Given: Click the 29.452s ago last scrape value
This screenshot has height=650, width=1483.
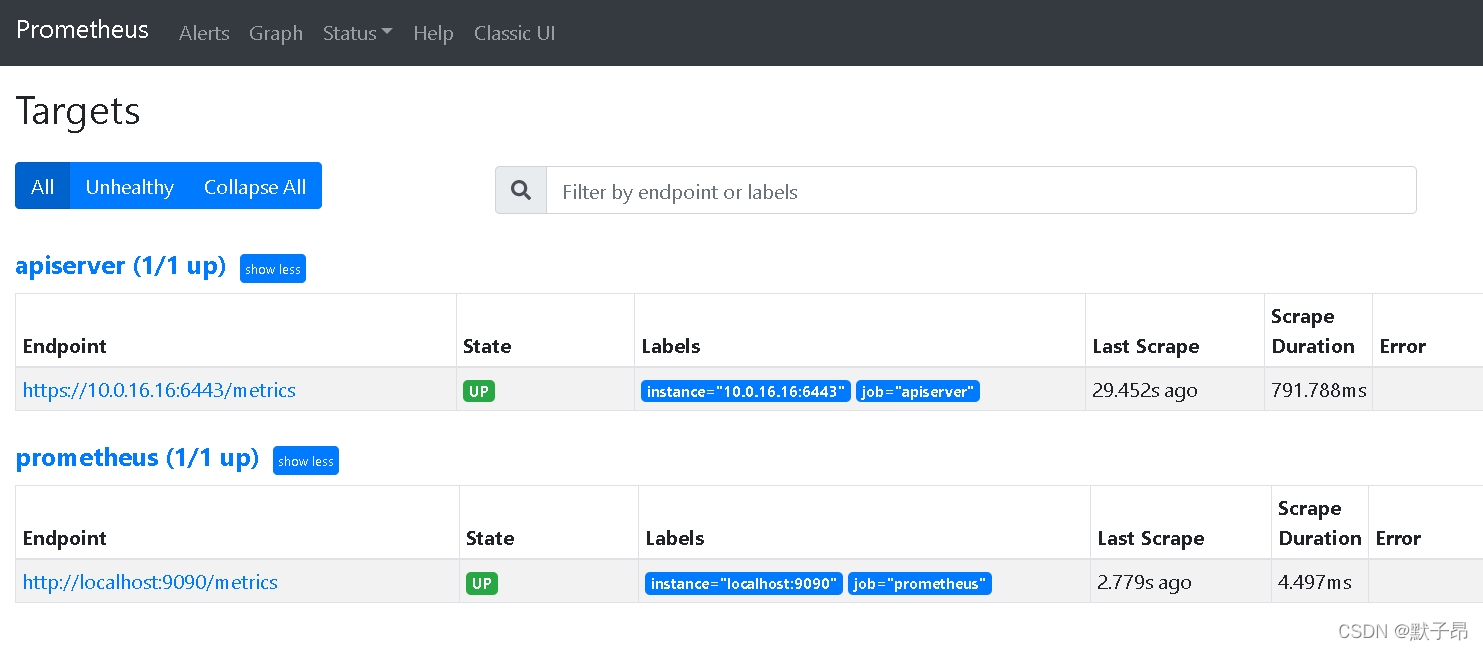Looking at the screenshot, I should pos(1145,390).
